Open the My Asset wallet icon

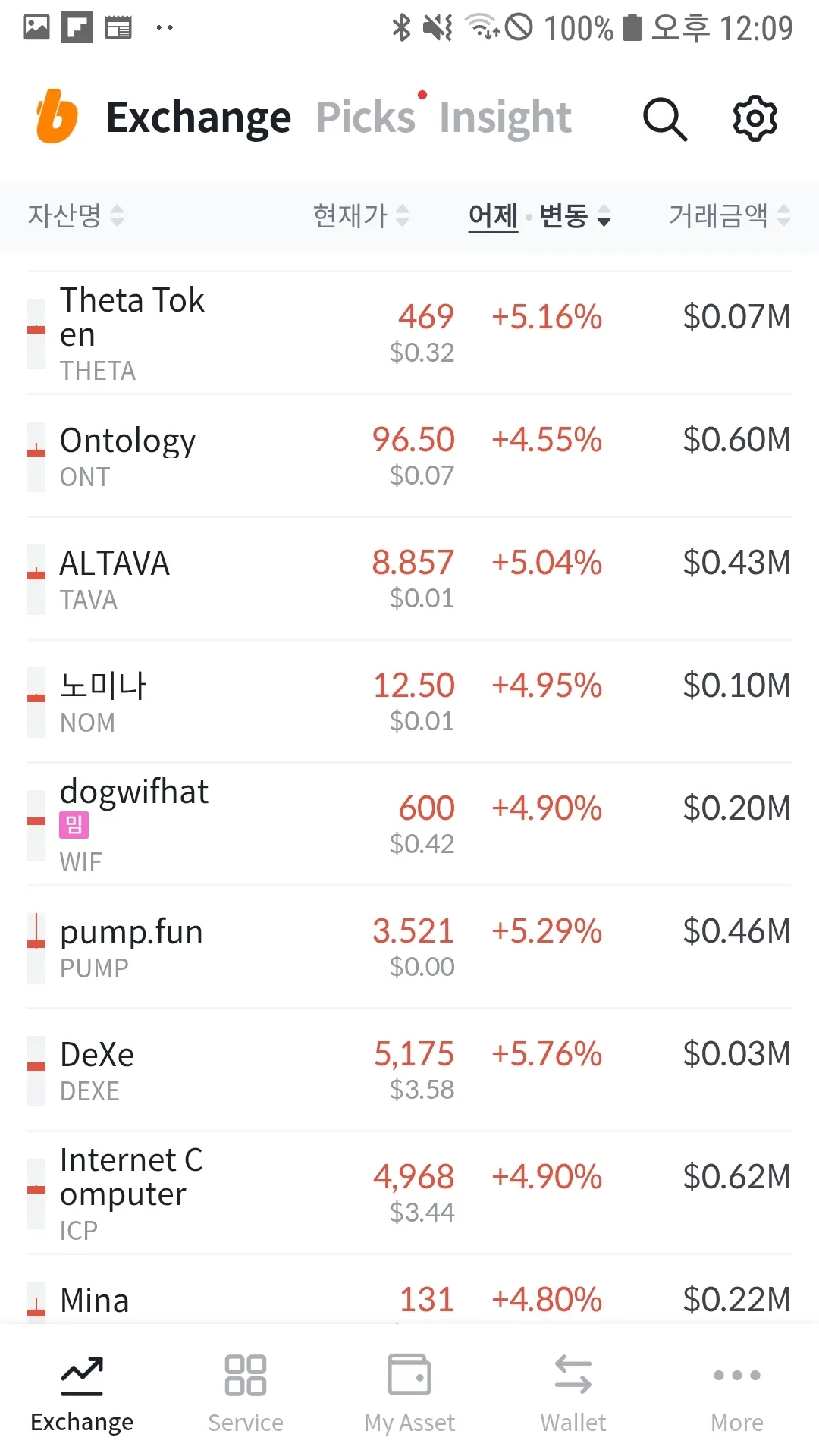click(409, 1375)
